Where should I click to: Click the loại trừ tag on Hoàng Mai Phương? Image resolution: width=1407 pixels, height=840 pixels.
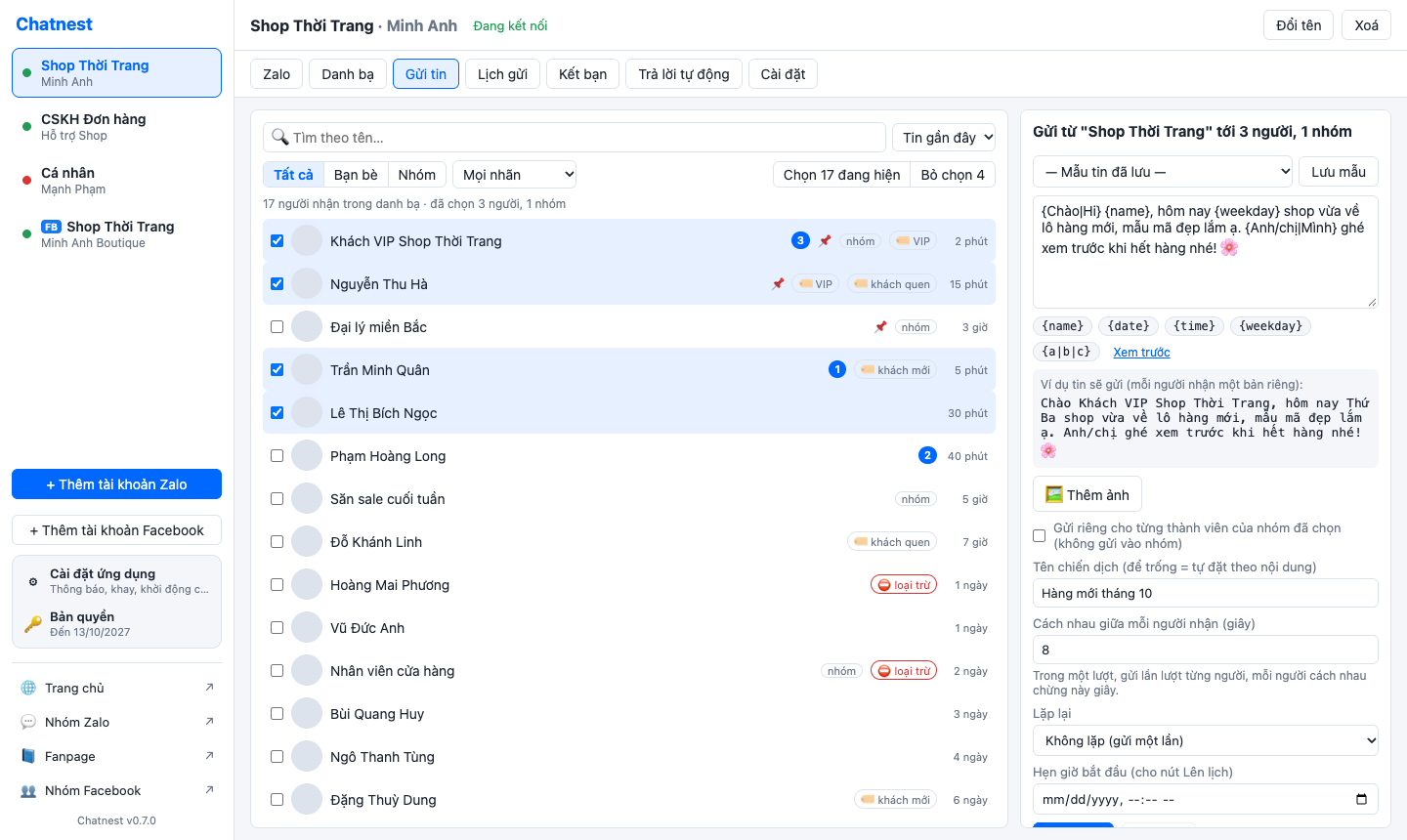coord(904,585)
